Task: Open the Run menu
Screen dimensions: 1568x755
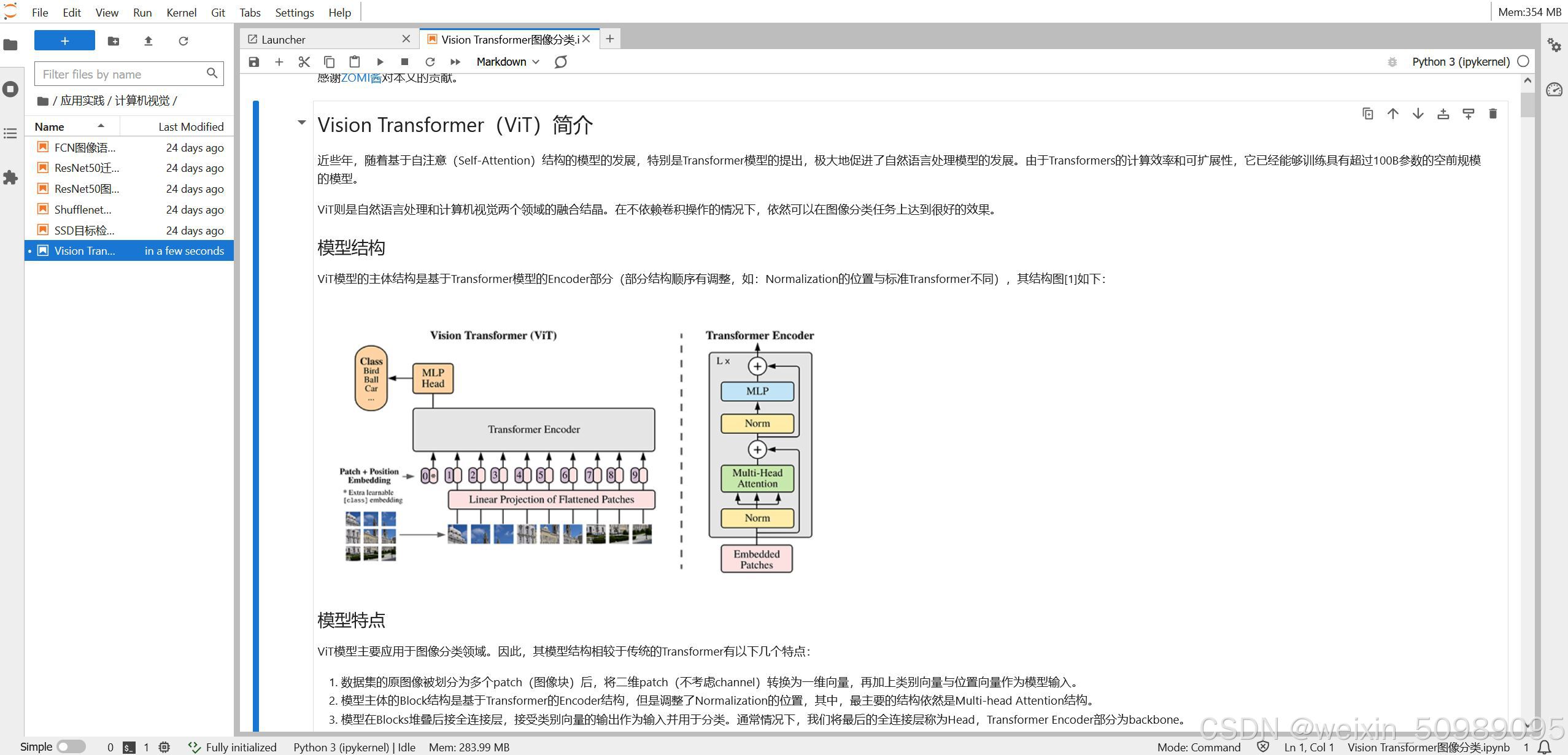Action: click(x=142, y=12)
